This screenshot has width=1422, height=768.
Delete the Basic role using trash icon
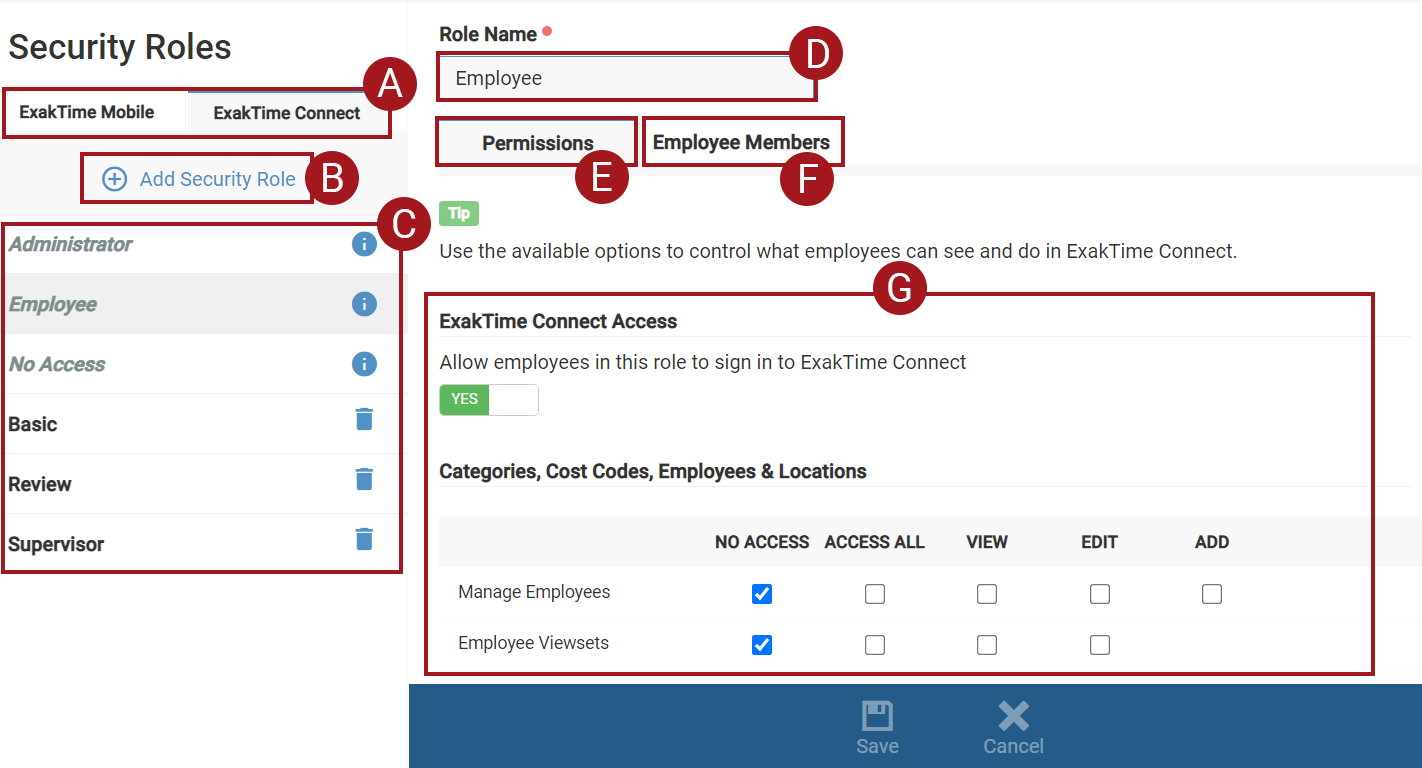[364, 419]
